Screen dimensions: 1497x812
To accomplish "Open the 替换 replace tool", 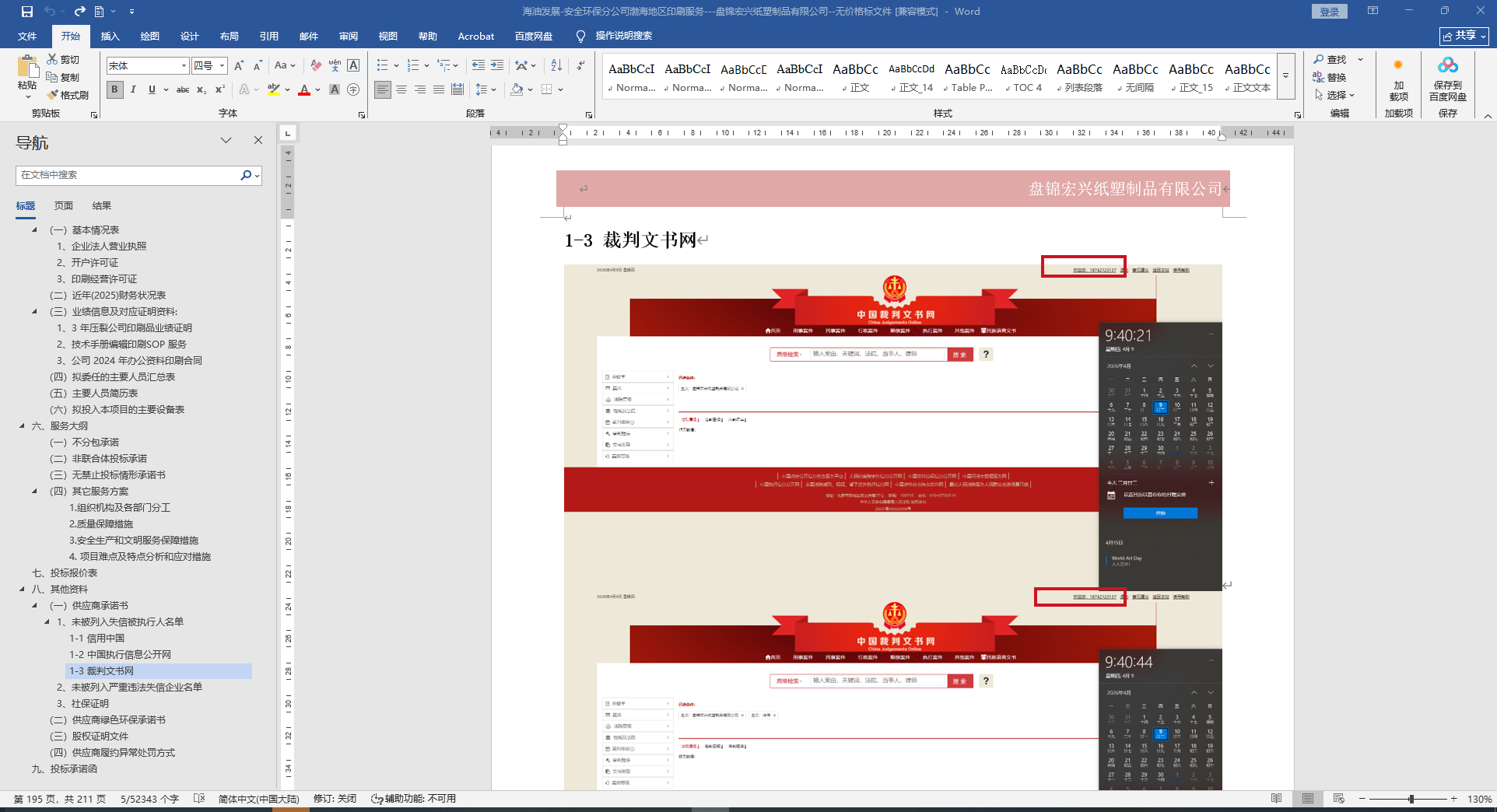I will coord(1330,77).
